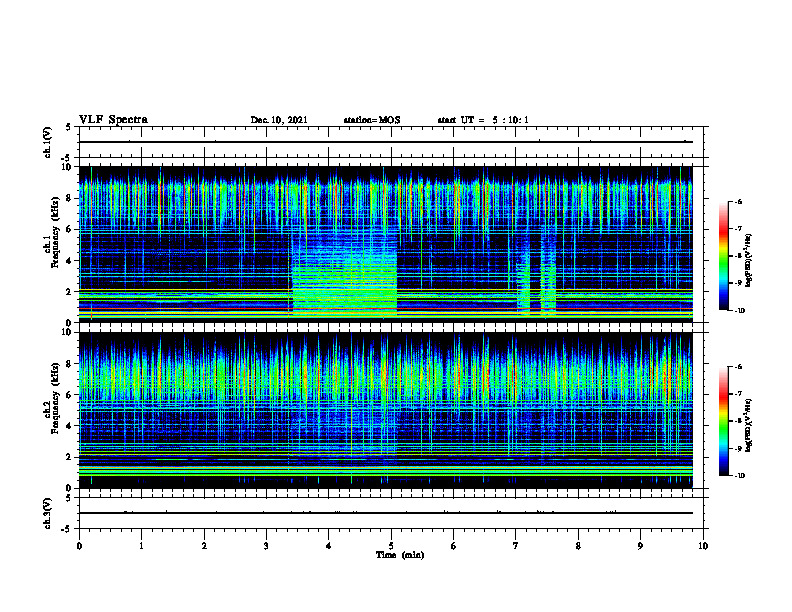This screenshot has width=792, height=612.
Task: Click the date text "Dec. 10, 2021"
Action: pyautogui.click(x=279, y=120)
